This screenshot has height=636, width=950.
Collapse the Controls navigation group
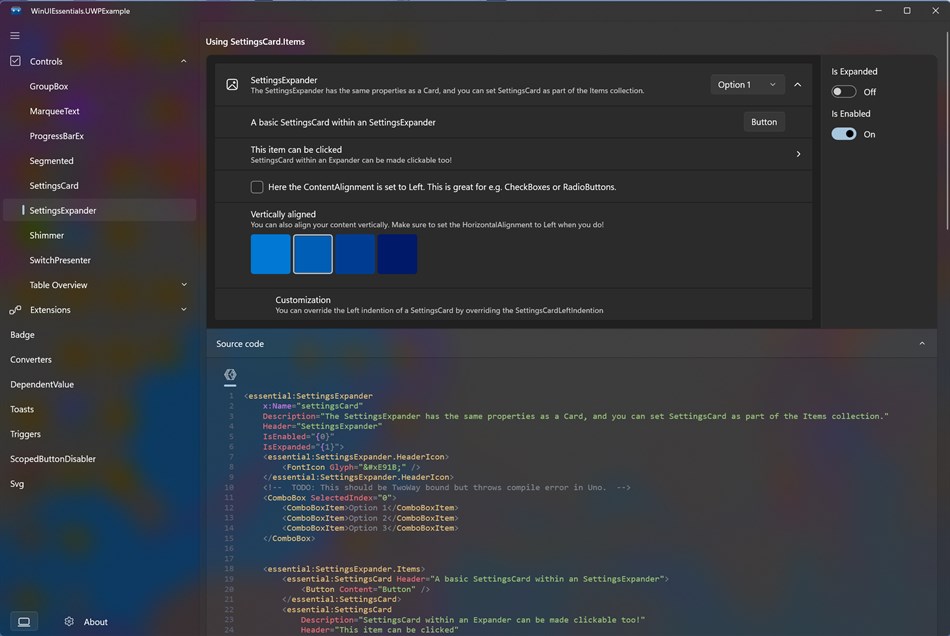click(184, 61)
